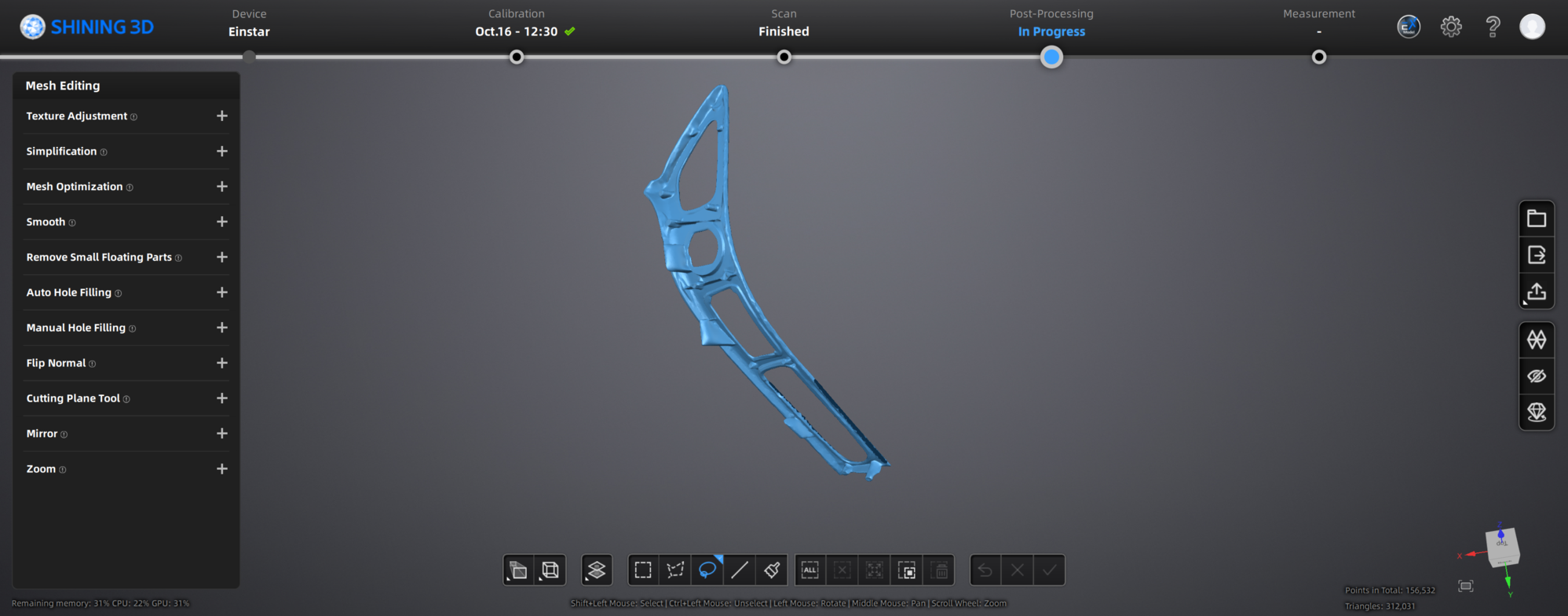
Task: Open the layers select-through mode icon
Action: (597, 570)
